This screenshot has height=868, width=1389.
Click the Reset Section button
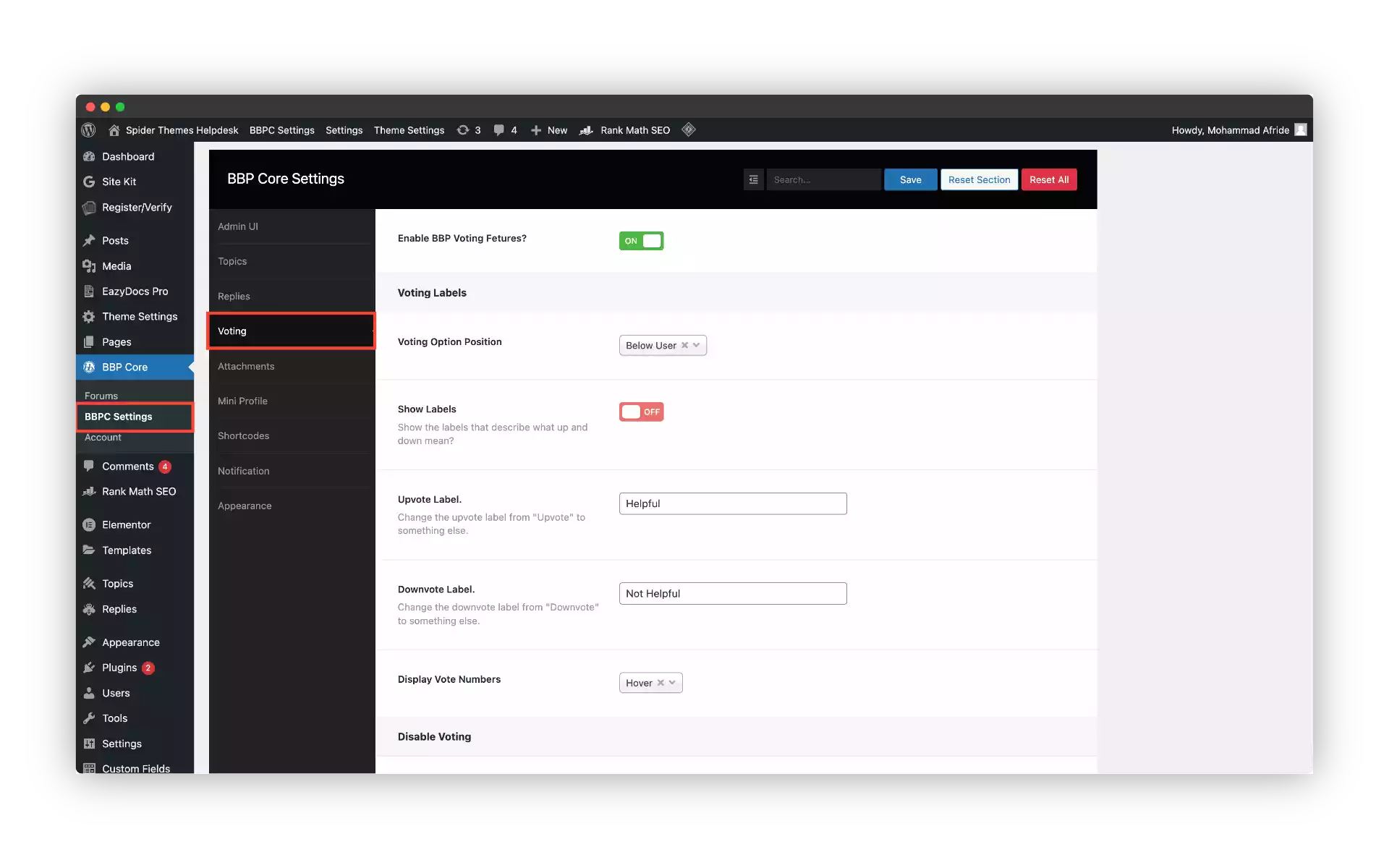(979, 179)
